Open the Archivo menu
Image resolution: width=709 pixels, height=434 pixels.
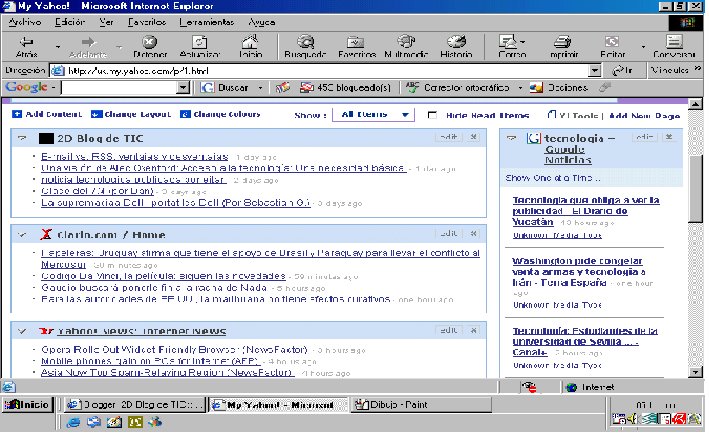(x=25, y=22)
